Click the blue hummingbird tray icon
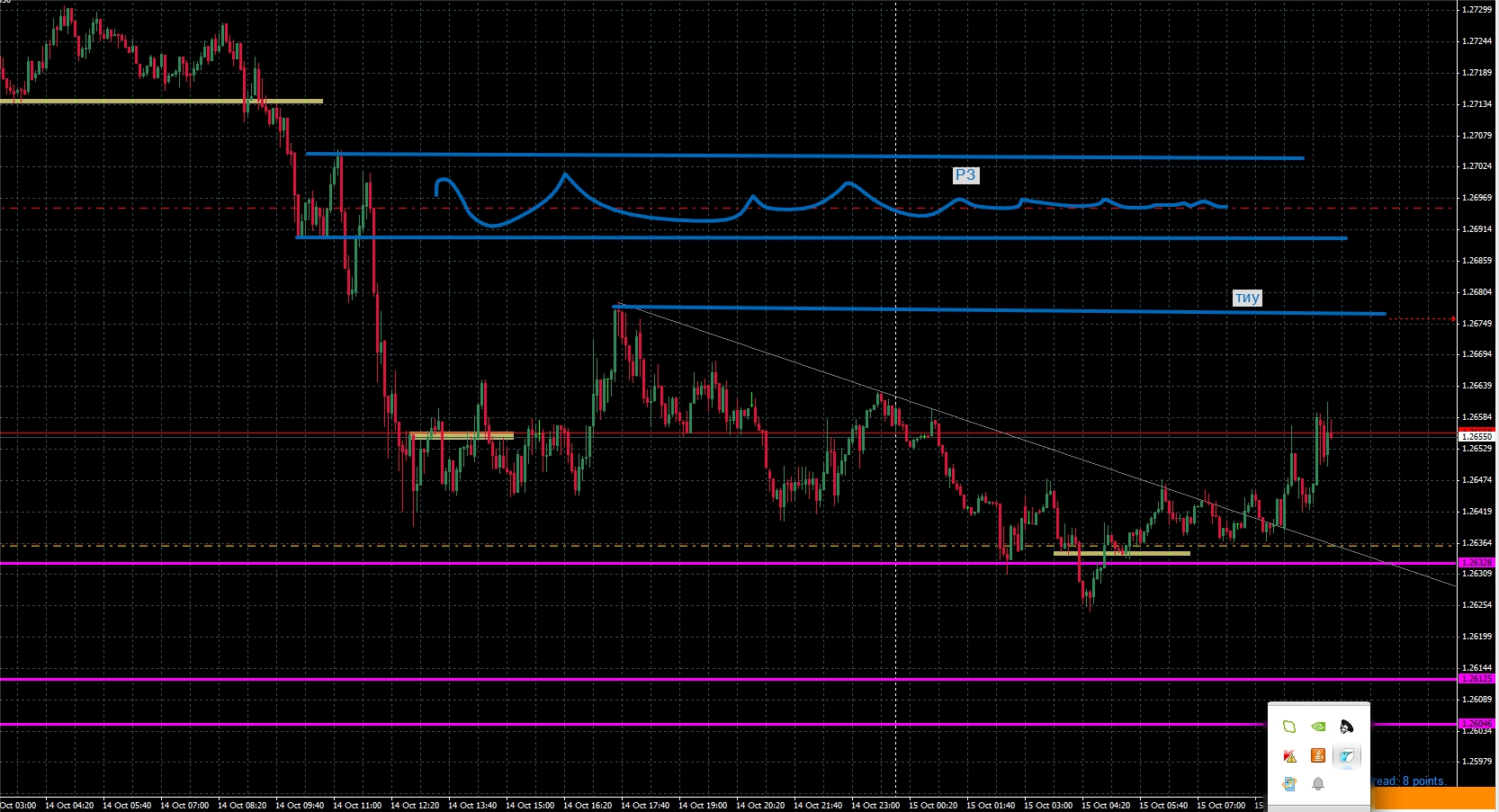 click(1346, 756)
